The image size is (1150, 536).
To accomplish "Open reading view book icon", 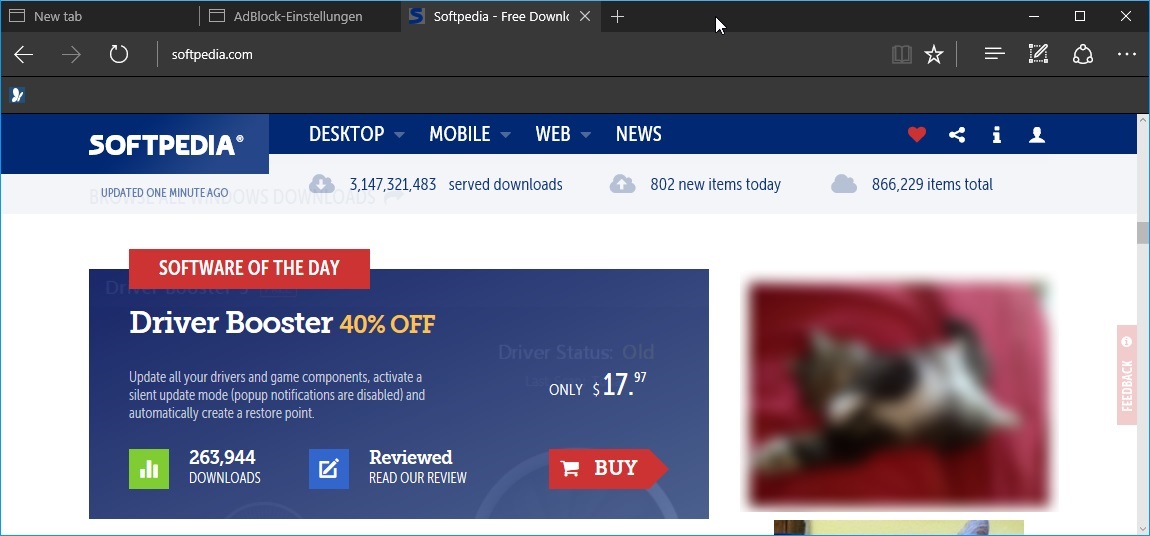I will [x=901, y=54].
